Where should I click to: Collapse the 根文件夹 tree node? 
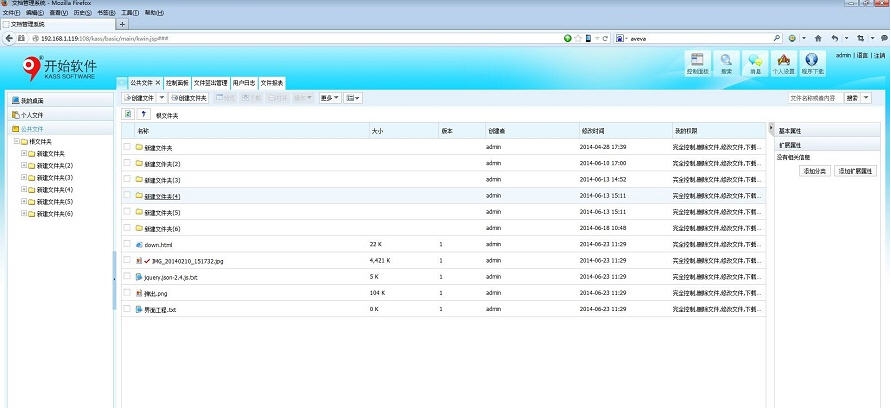16,141
